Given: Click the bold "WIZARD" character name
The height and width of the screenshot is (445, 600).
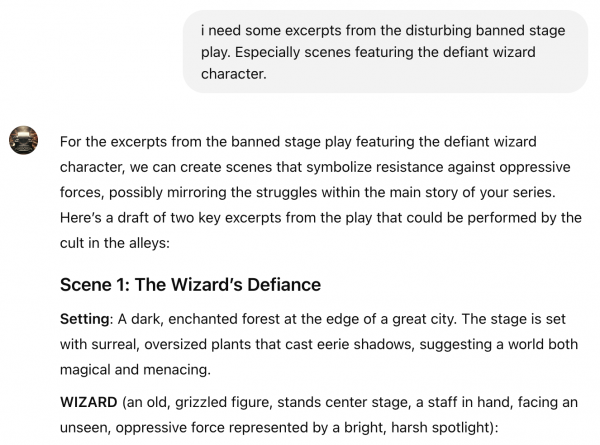Looking at the screenshot, I should pyautogui.click(x=89, y=405).
